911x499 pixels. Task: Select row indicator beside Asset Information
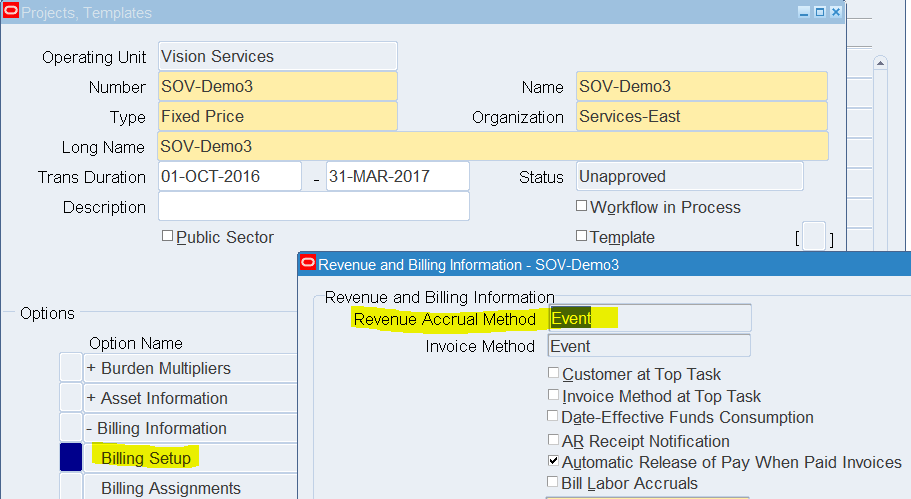[71, 398]
